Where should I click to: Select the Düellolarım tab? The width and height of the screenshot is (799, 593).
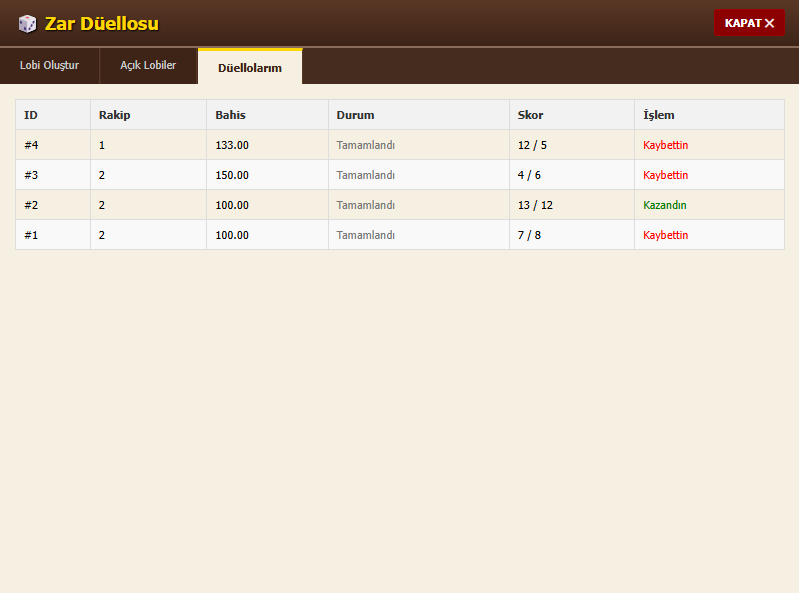click(x=250, y=67)
